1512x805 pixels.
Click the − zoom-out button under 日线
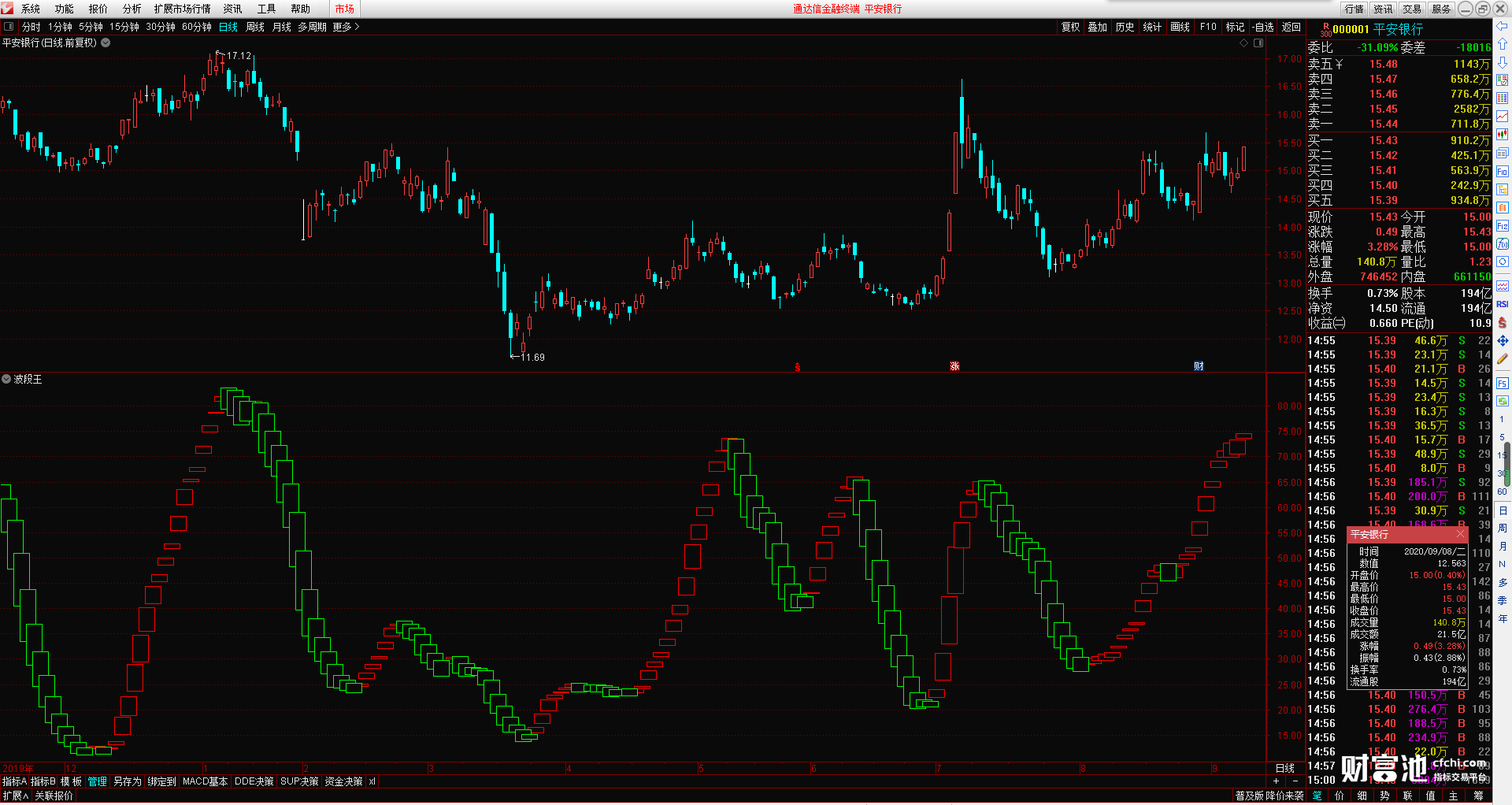(x=1295, y=781)
